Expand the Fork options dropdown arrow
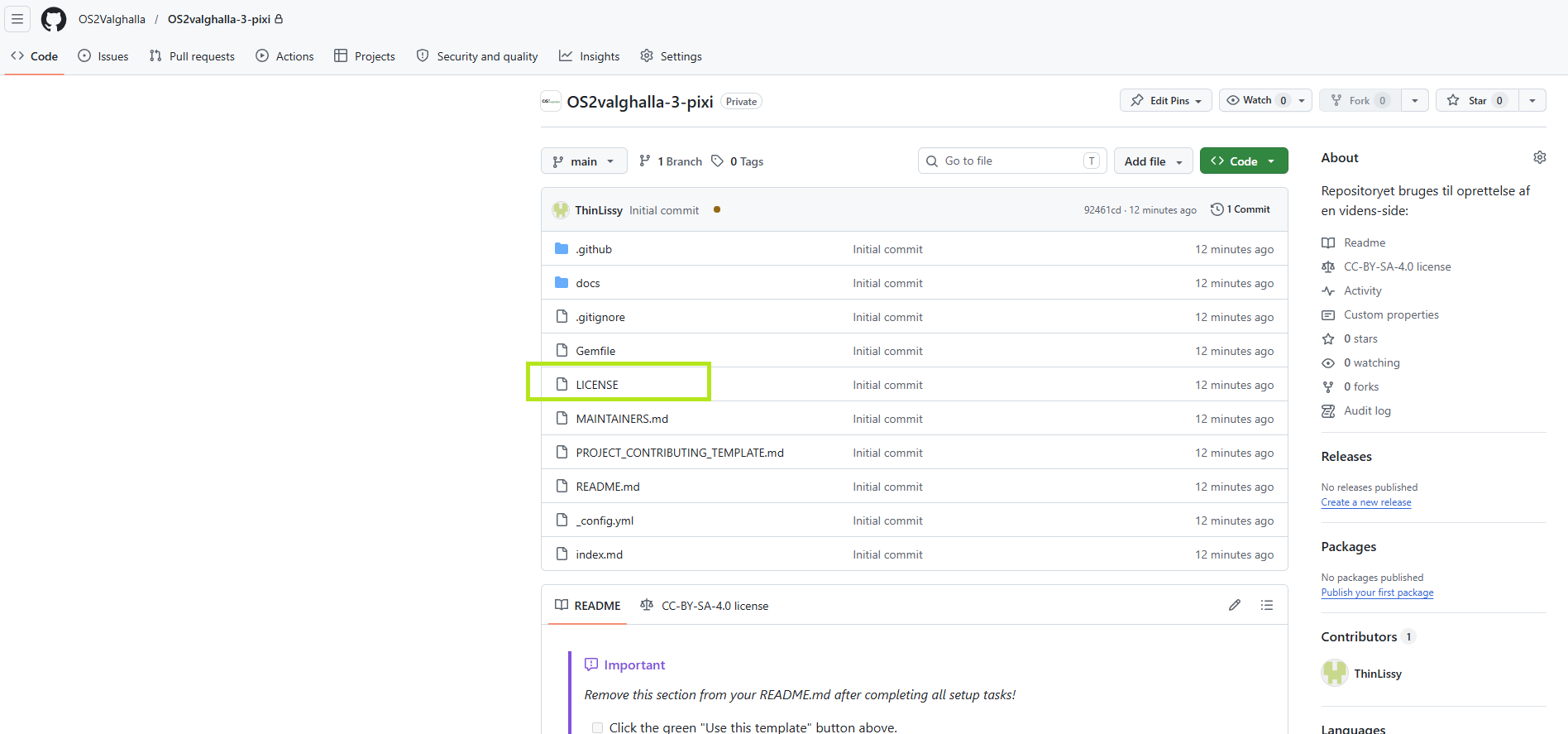Screen dimensions: 1568x734 (1415, 100)
